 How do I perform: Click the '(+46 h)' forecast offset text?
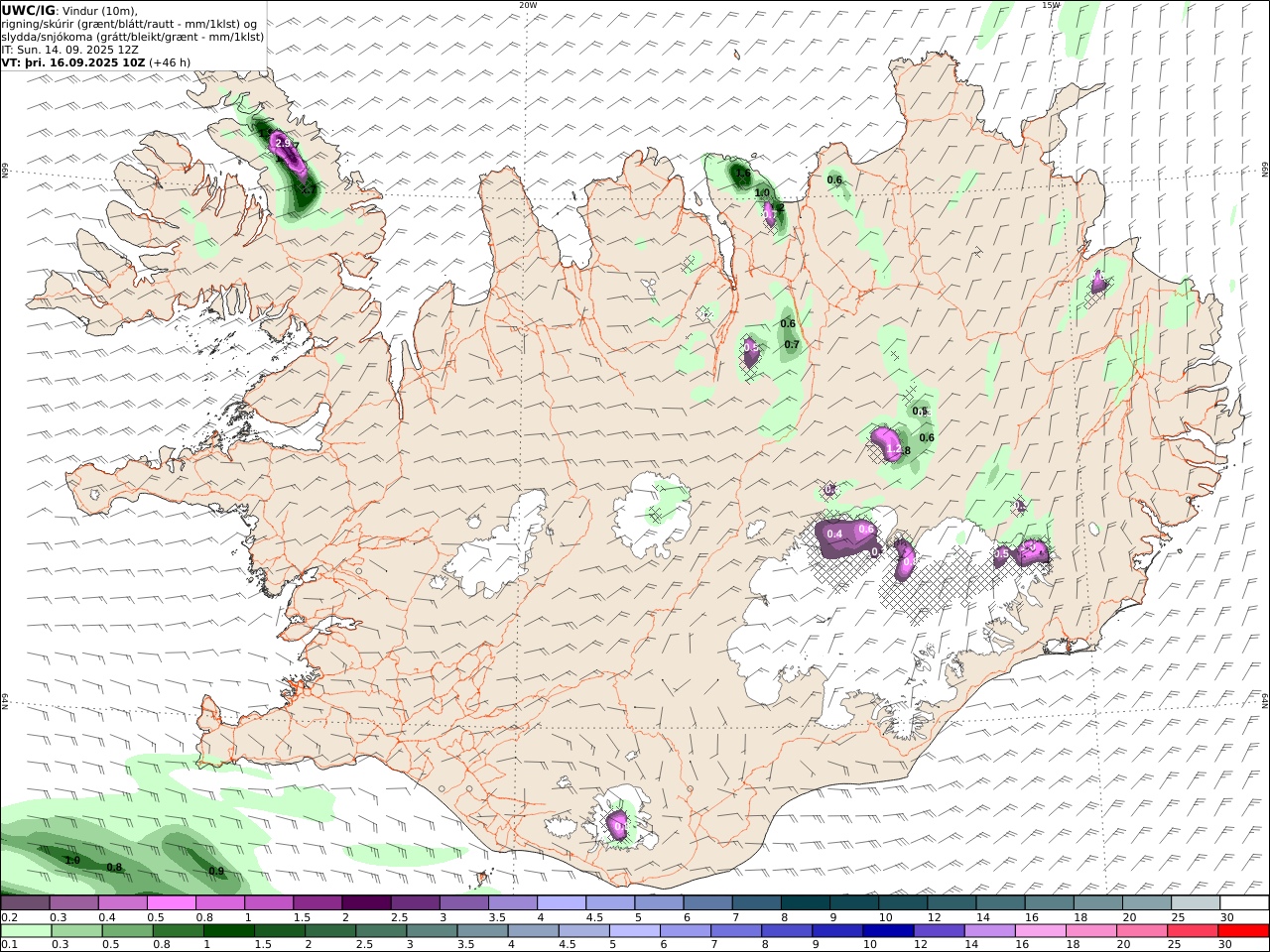coord(170,62)
